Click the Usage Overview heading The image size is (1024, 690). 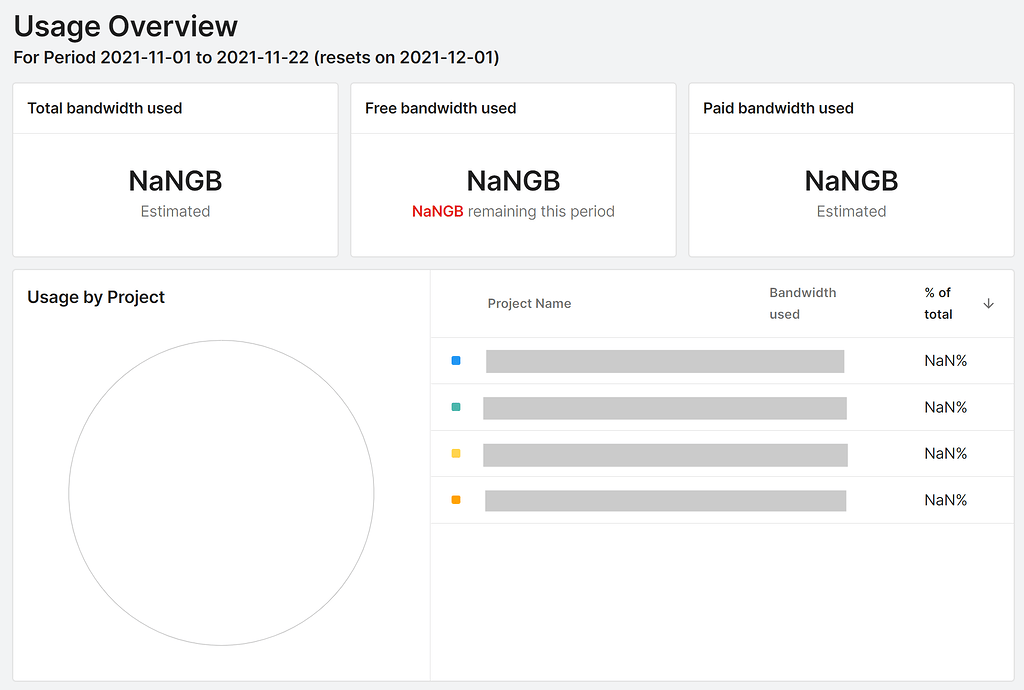coord(126,26)
